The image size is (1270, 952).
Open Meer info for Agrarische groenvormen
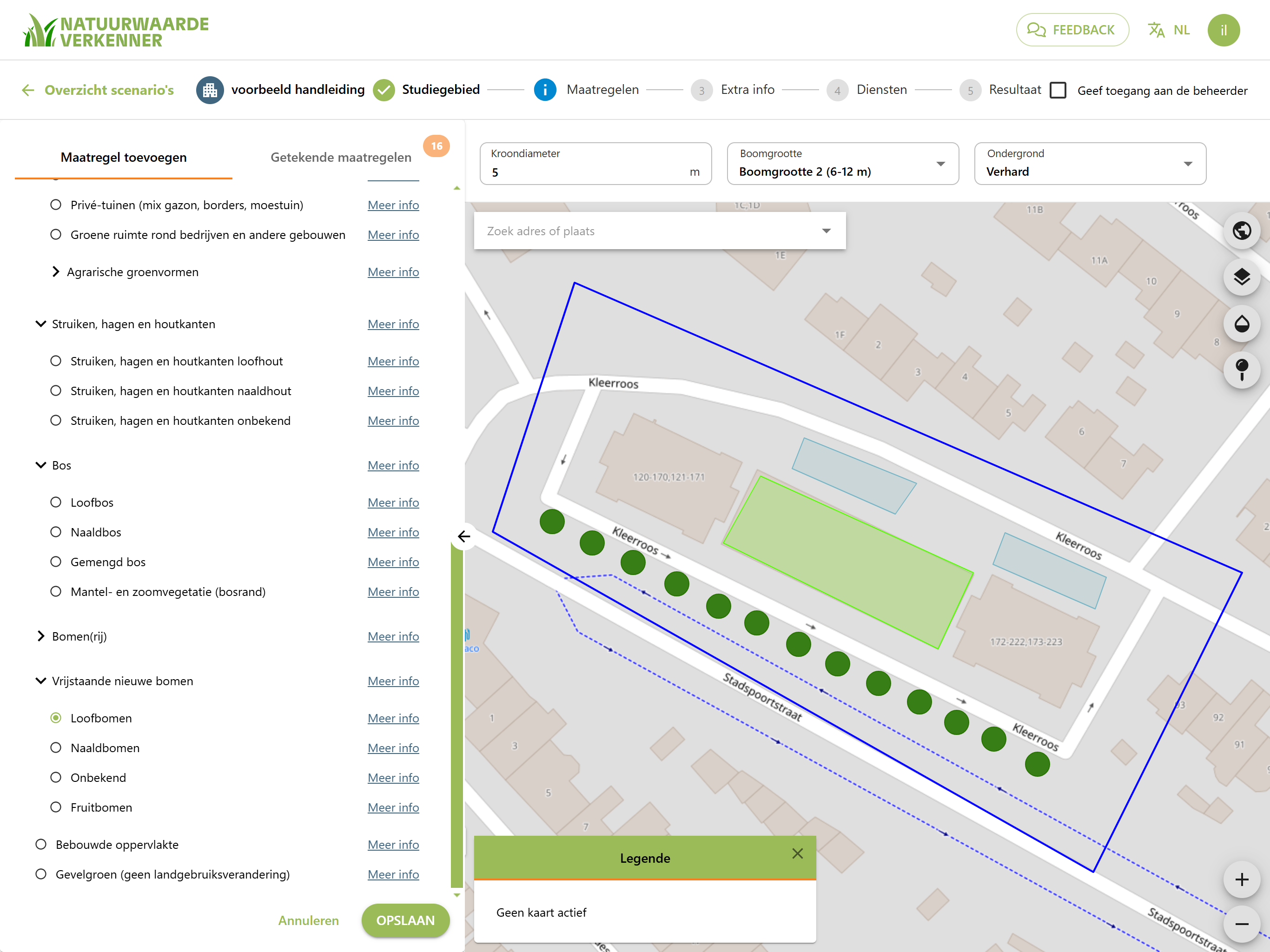(x=393, y=271)
